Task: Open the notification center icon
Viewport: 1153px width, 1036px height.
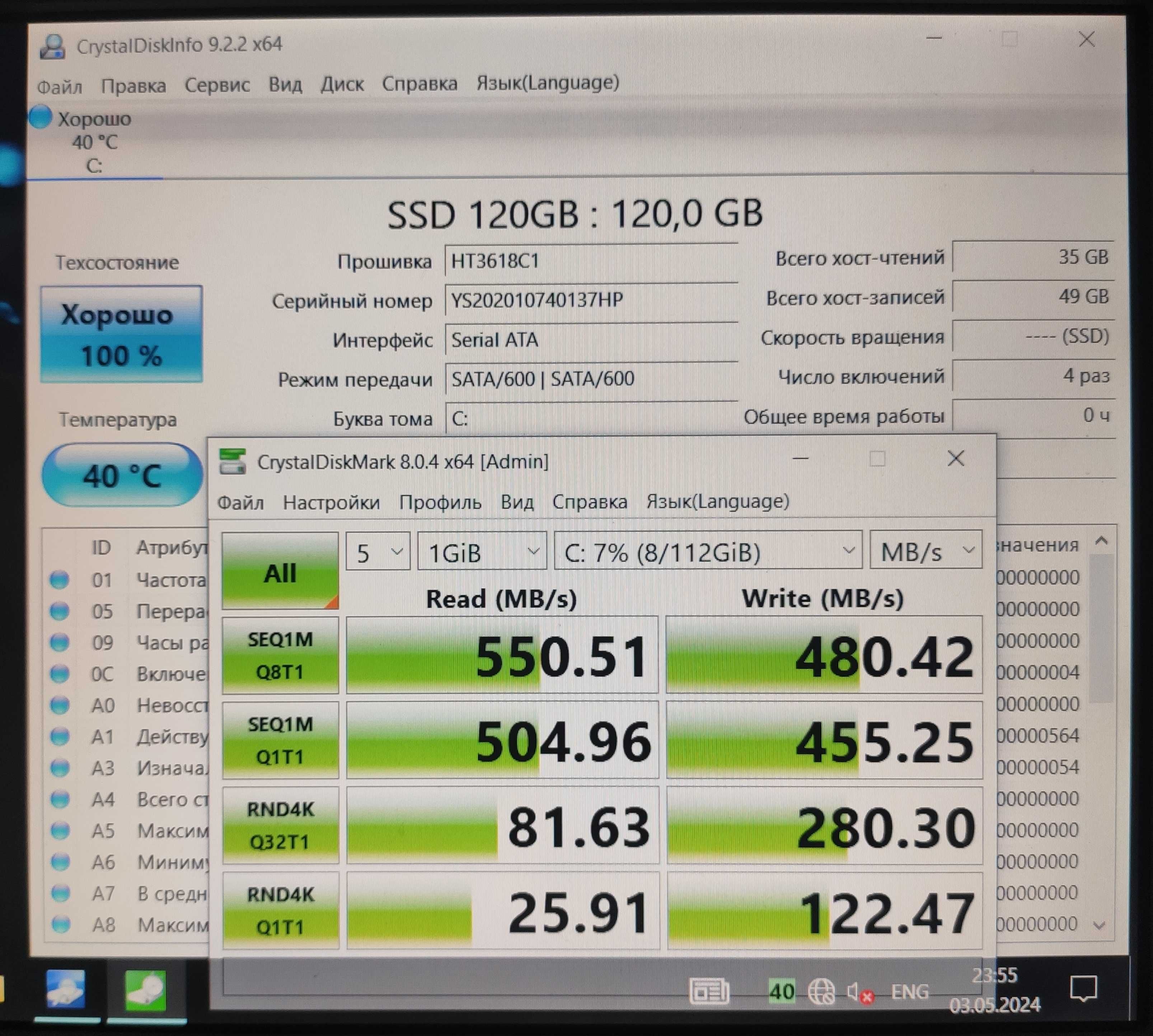Action: tap(1084, 989)
